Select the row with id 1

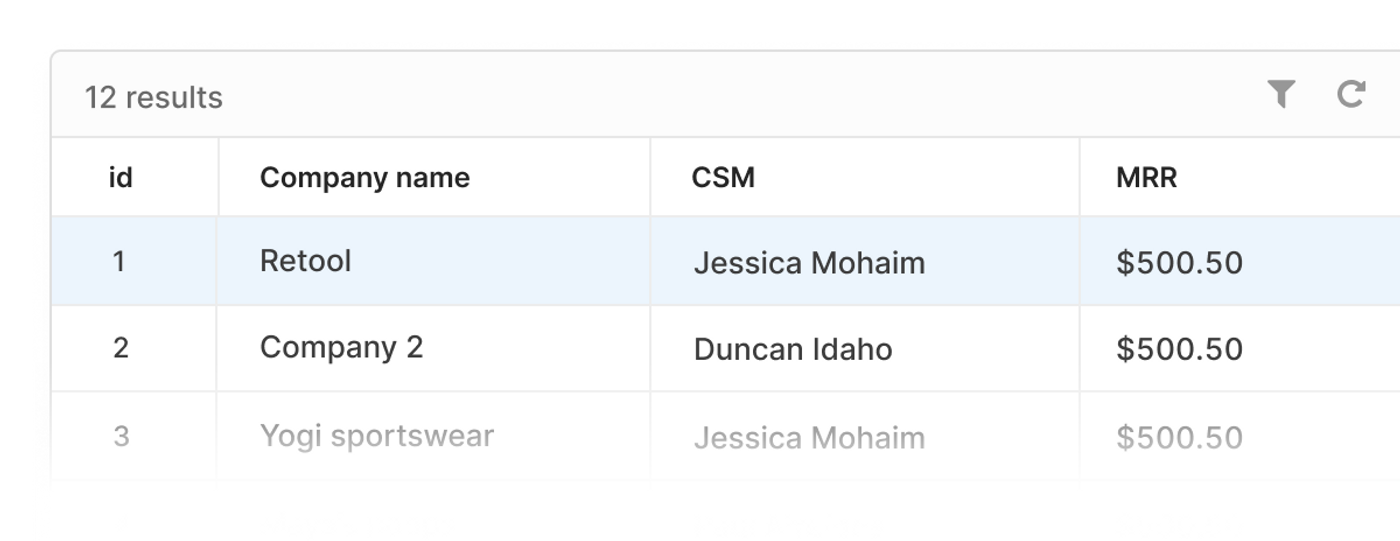[x=120, y=262]
